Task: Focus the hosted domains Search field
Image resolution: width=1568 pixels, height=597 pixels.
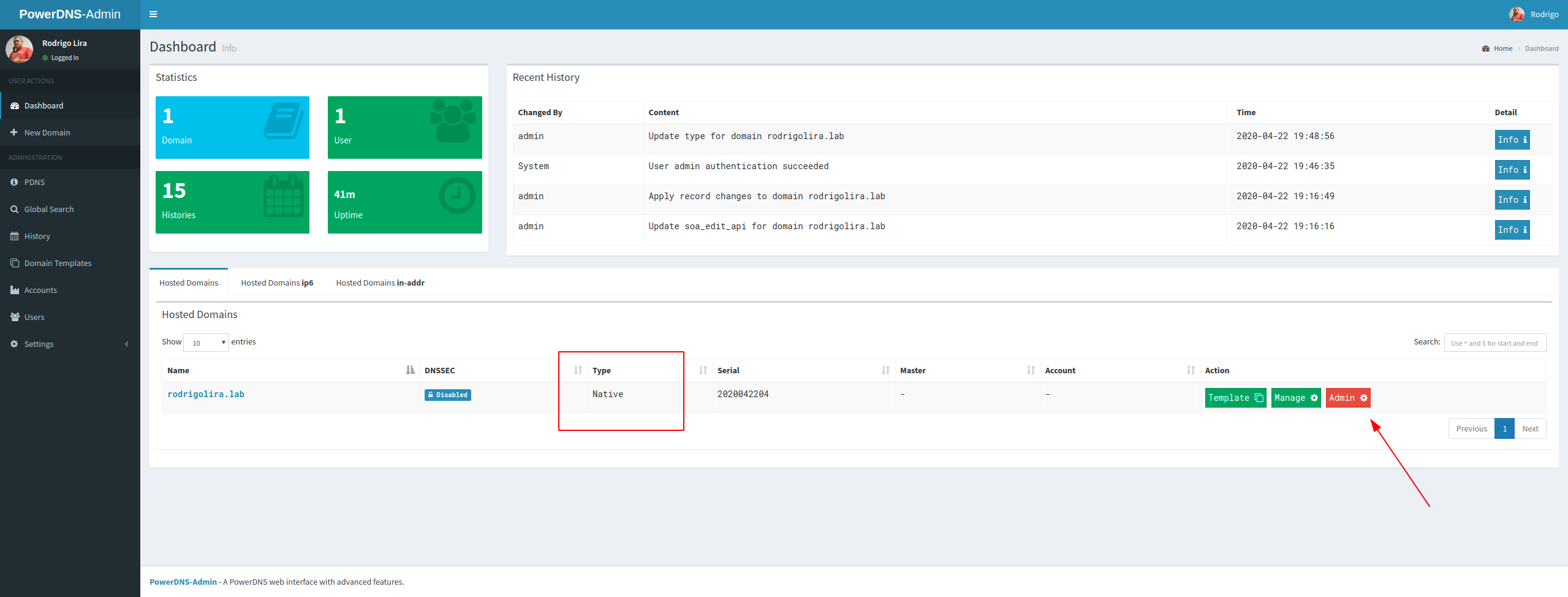Action: click(1494, 343)
